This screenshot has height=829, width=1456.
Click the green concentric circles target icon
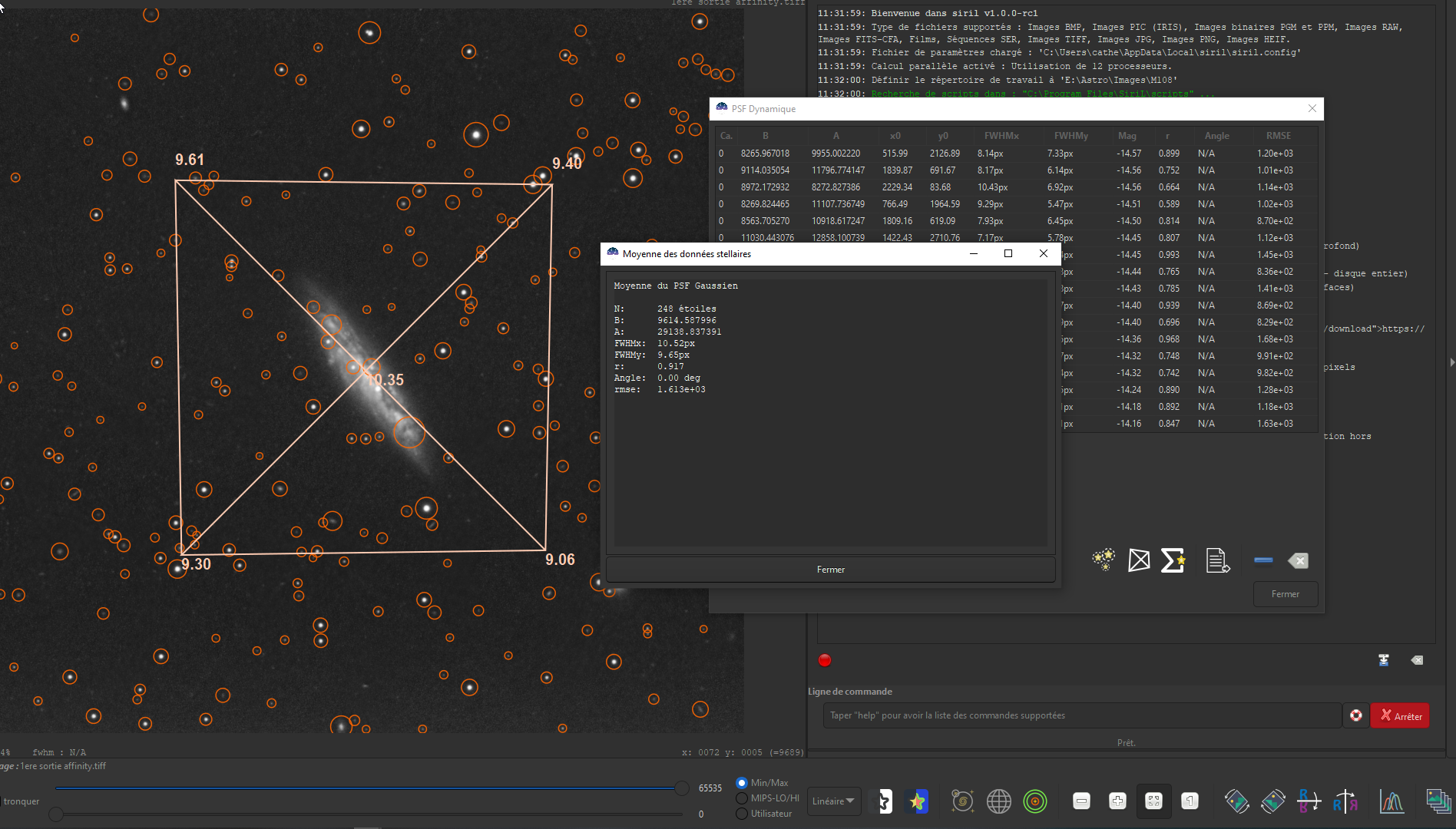[1035, 801]
